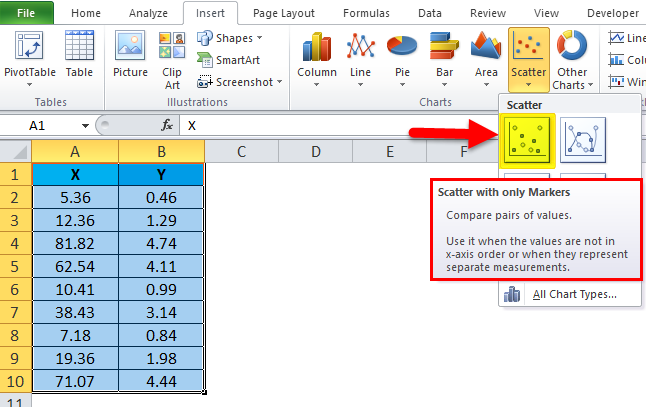Open the Clip Art pane
This screenshot has width=646, height=407.
click(172, 61)
